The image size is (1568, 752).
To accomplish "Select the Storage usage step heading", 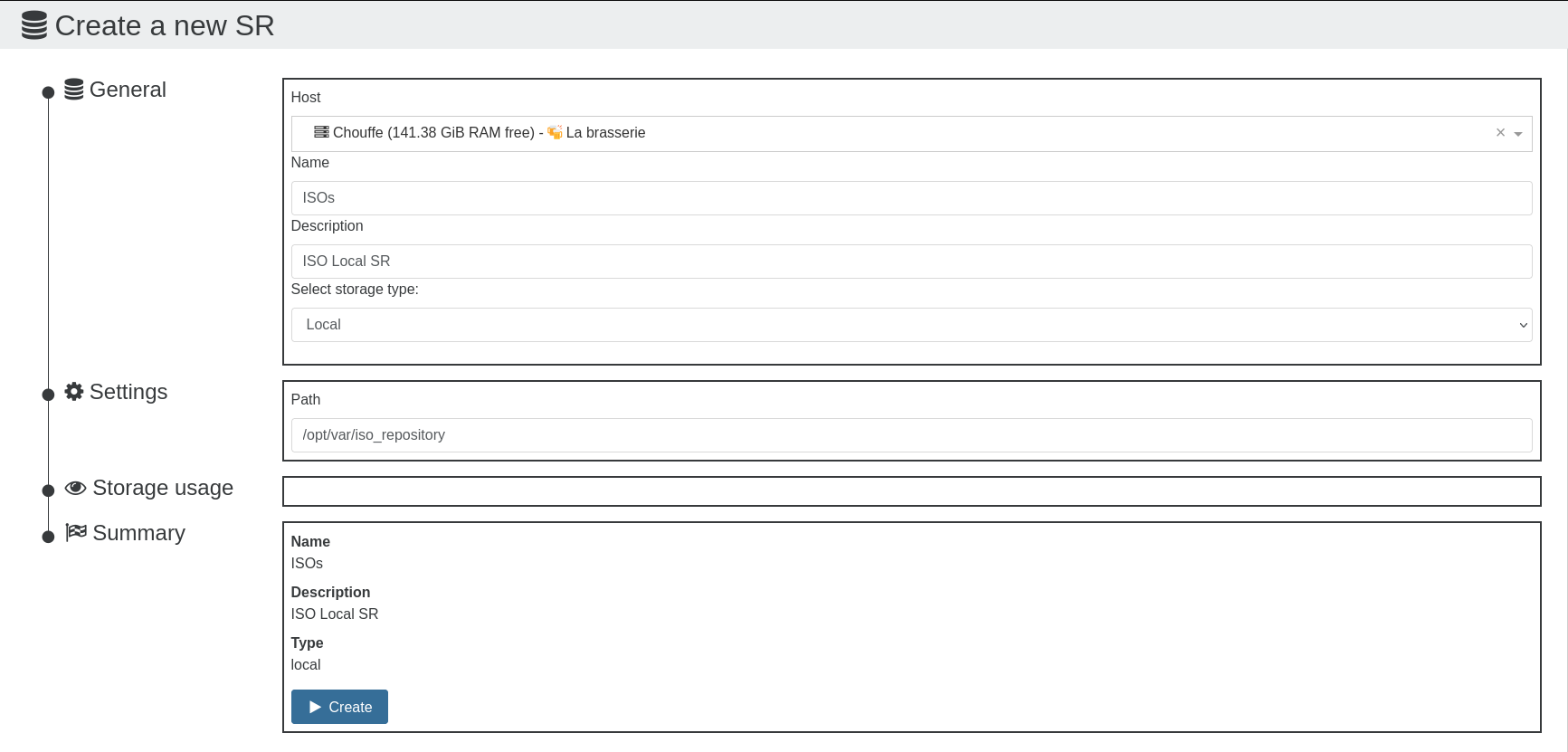I will coord(163,488).
